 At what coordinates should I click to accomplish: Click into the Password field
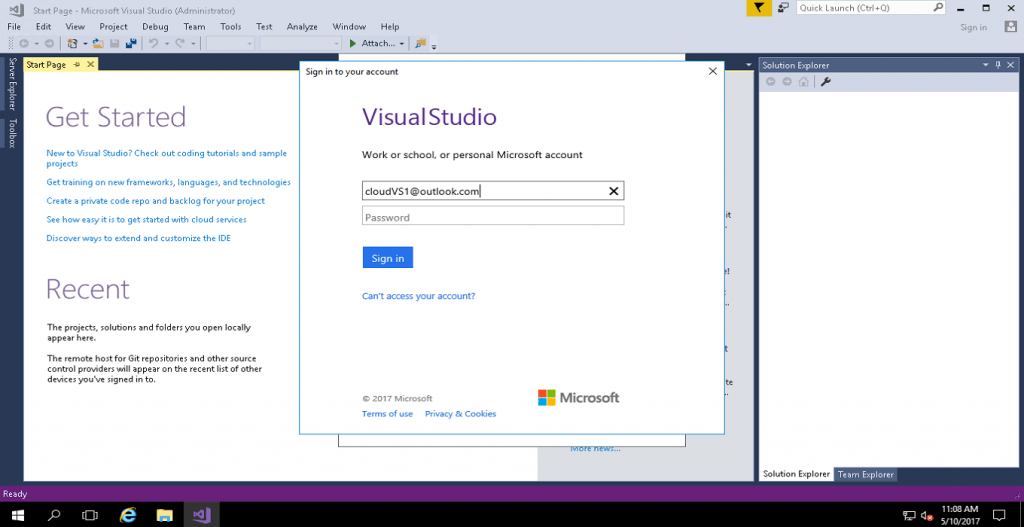pyautogui.click(x=493, y=217)
